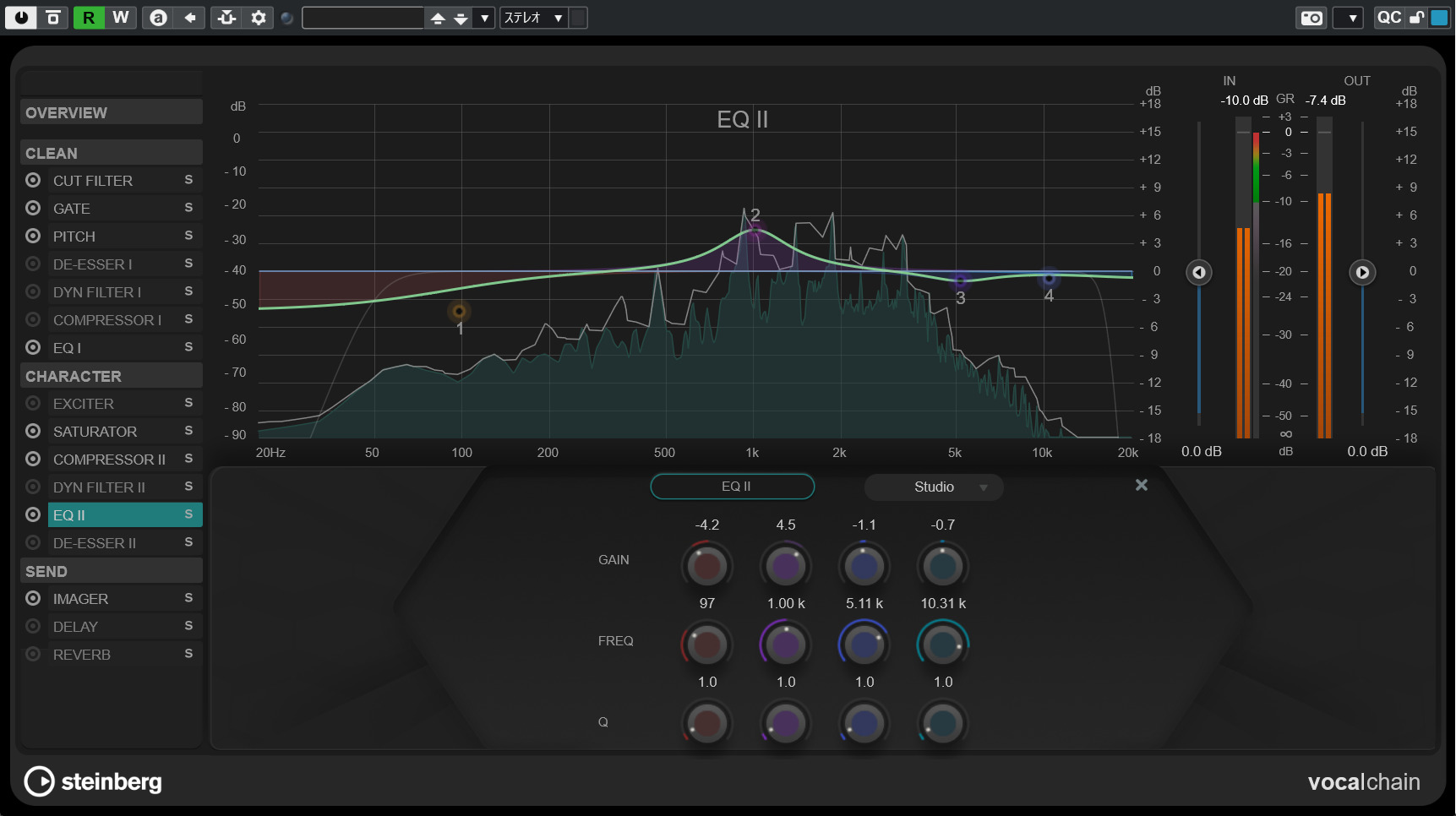Open the ステレオ channel configuration dropdown
Screen dimensions: 1456x816
(x=534, y=18)
